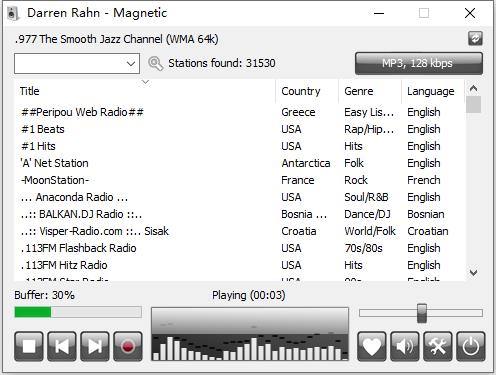Stop playback with the square stop button
This screenshot has width=496, height=375.
tap(29, 346)
